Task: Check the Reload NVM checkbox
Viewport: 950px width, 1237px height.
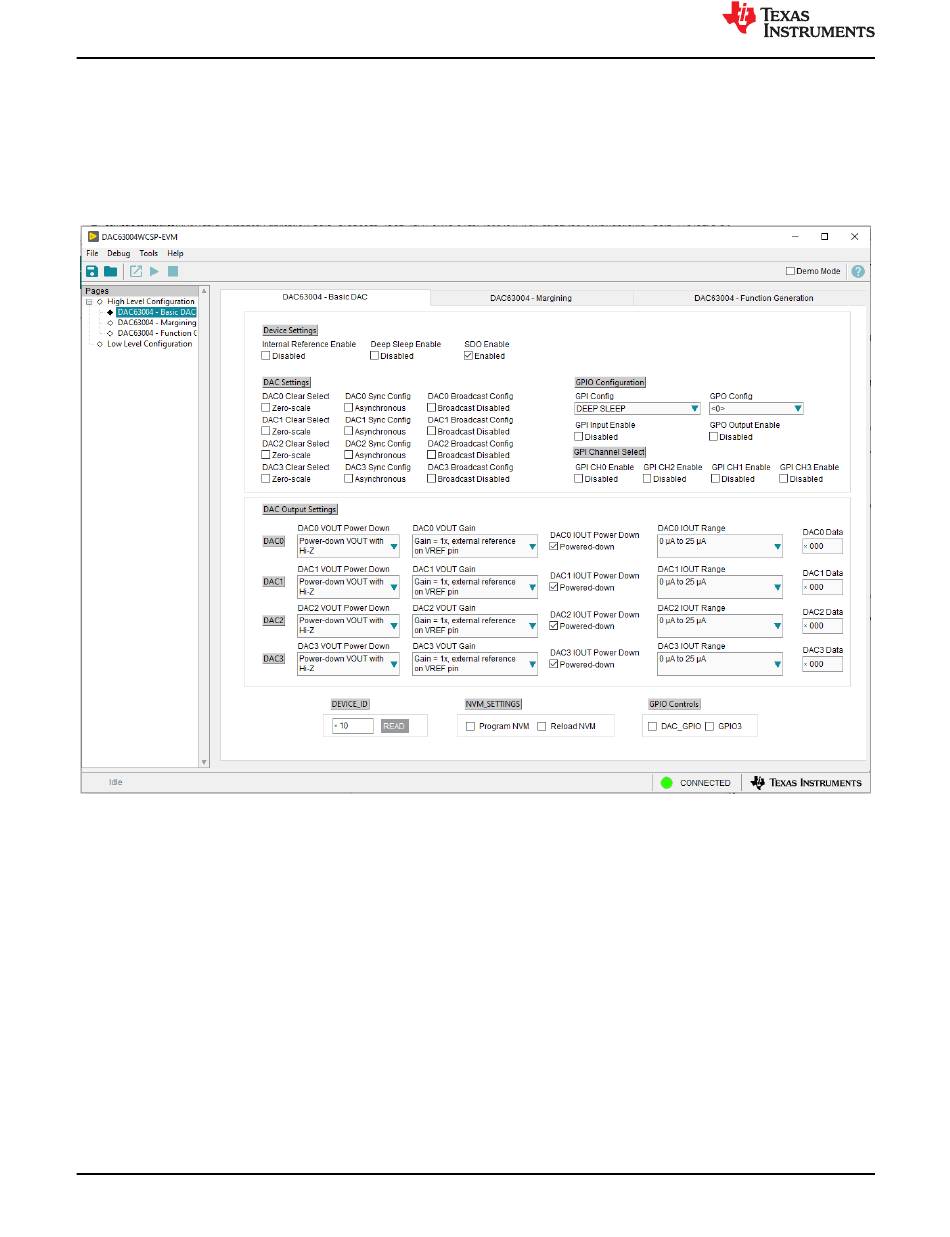Action: coord(542,726)
